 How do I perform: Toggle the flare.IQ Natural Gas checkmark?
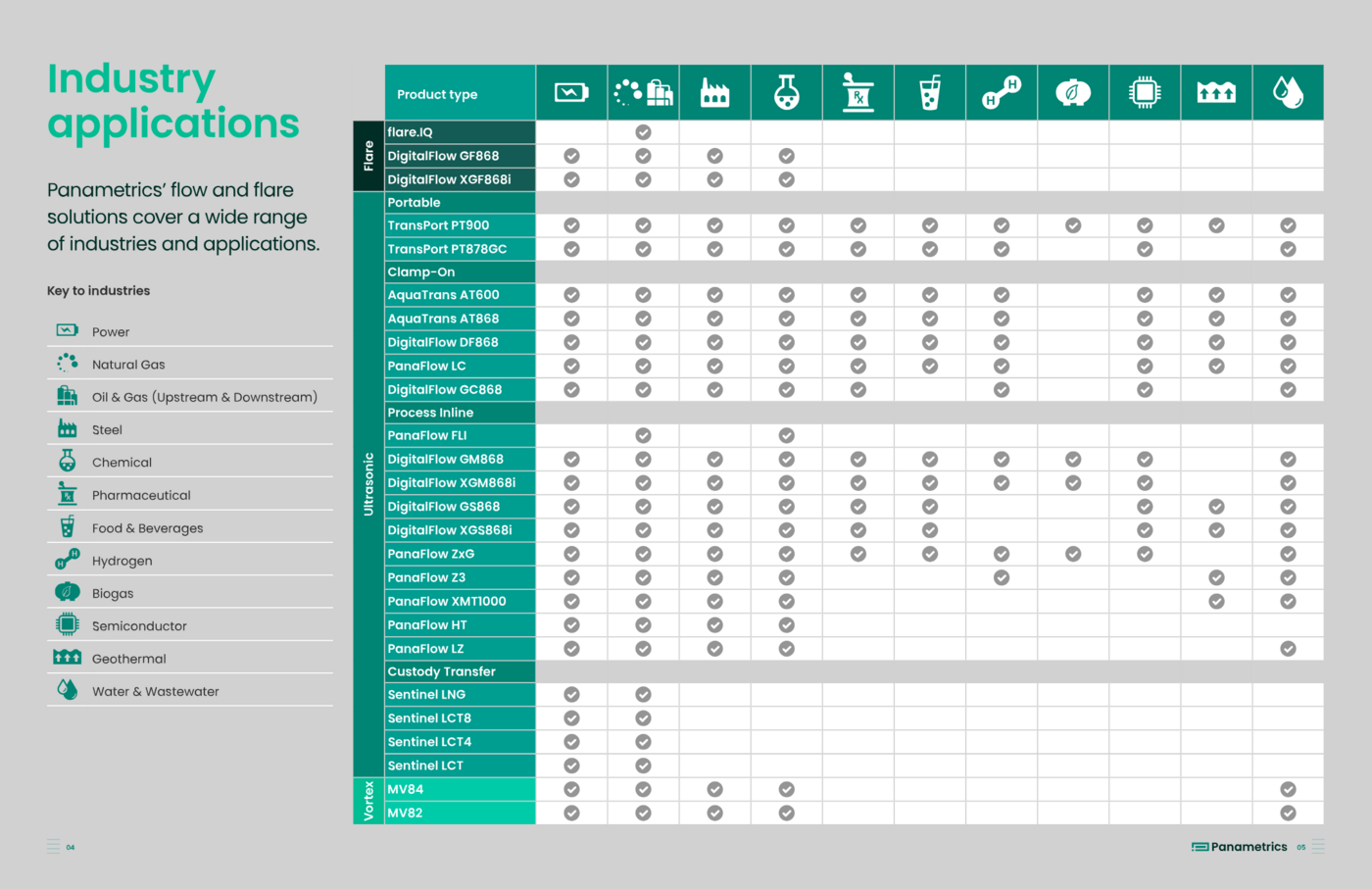(x=643, y=132)
